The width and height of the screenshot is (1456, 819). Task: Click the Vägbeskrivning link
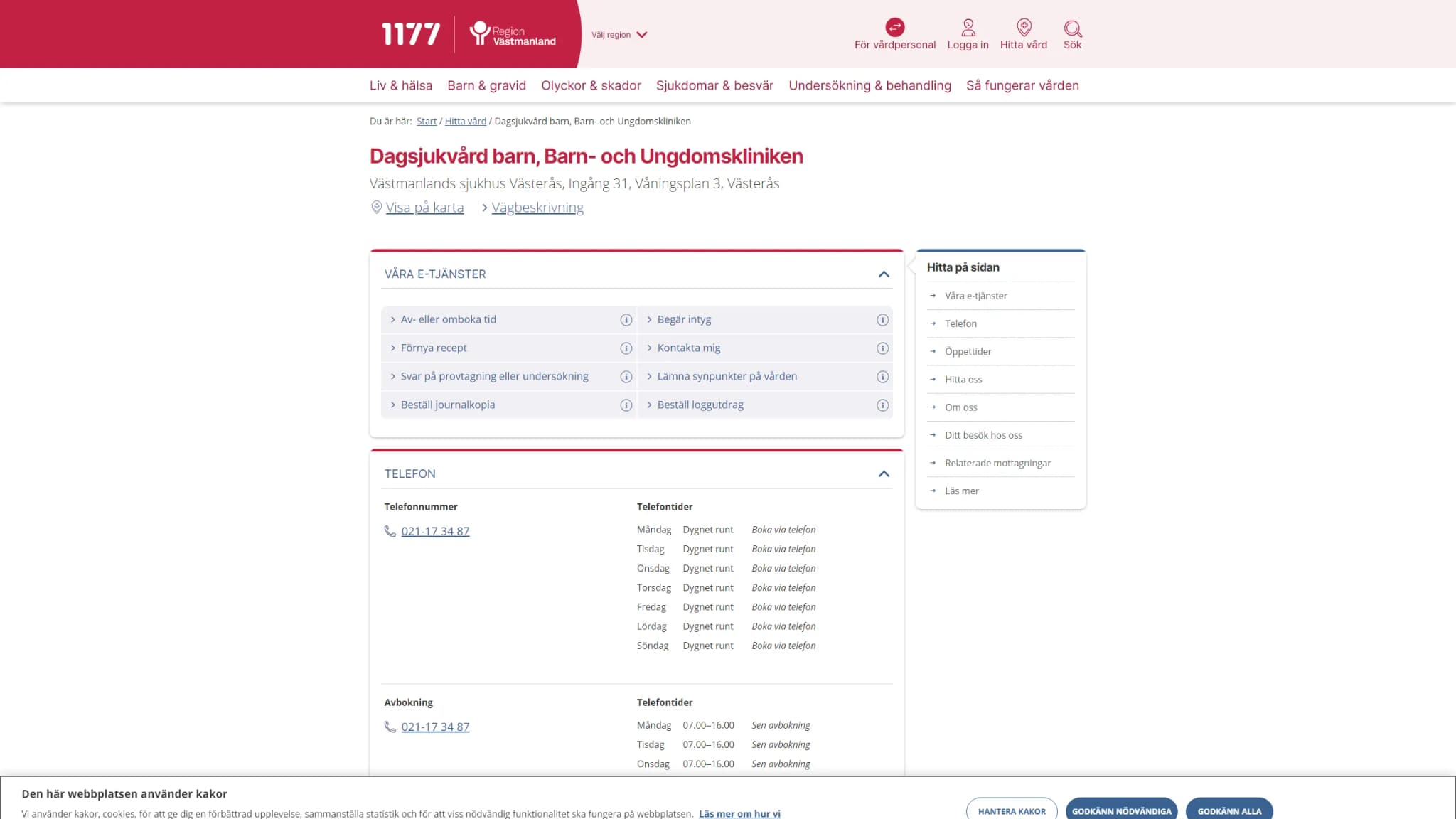(537, 207)
